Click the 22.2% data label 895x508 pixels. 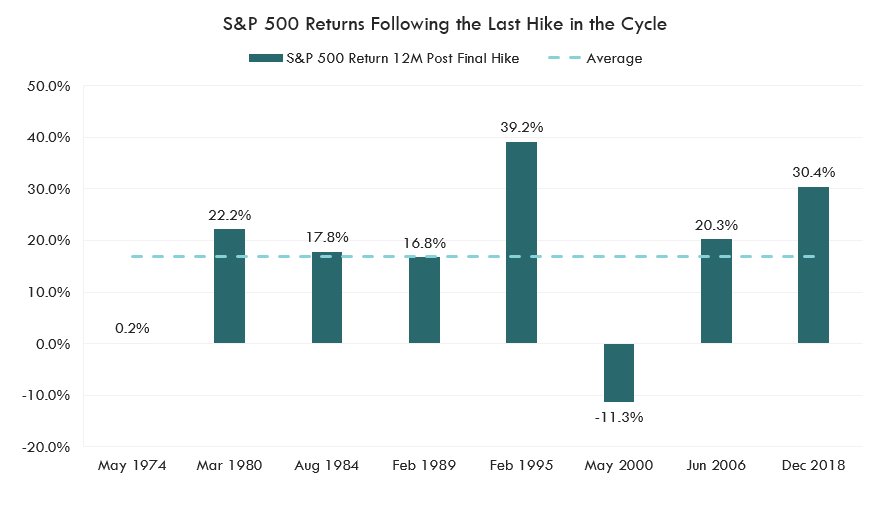[229, 215]
